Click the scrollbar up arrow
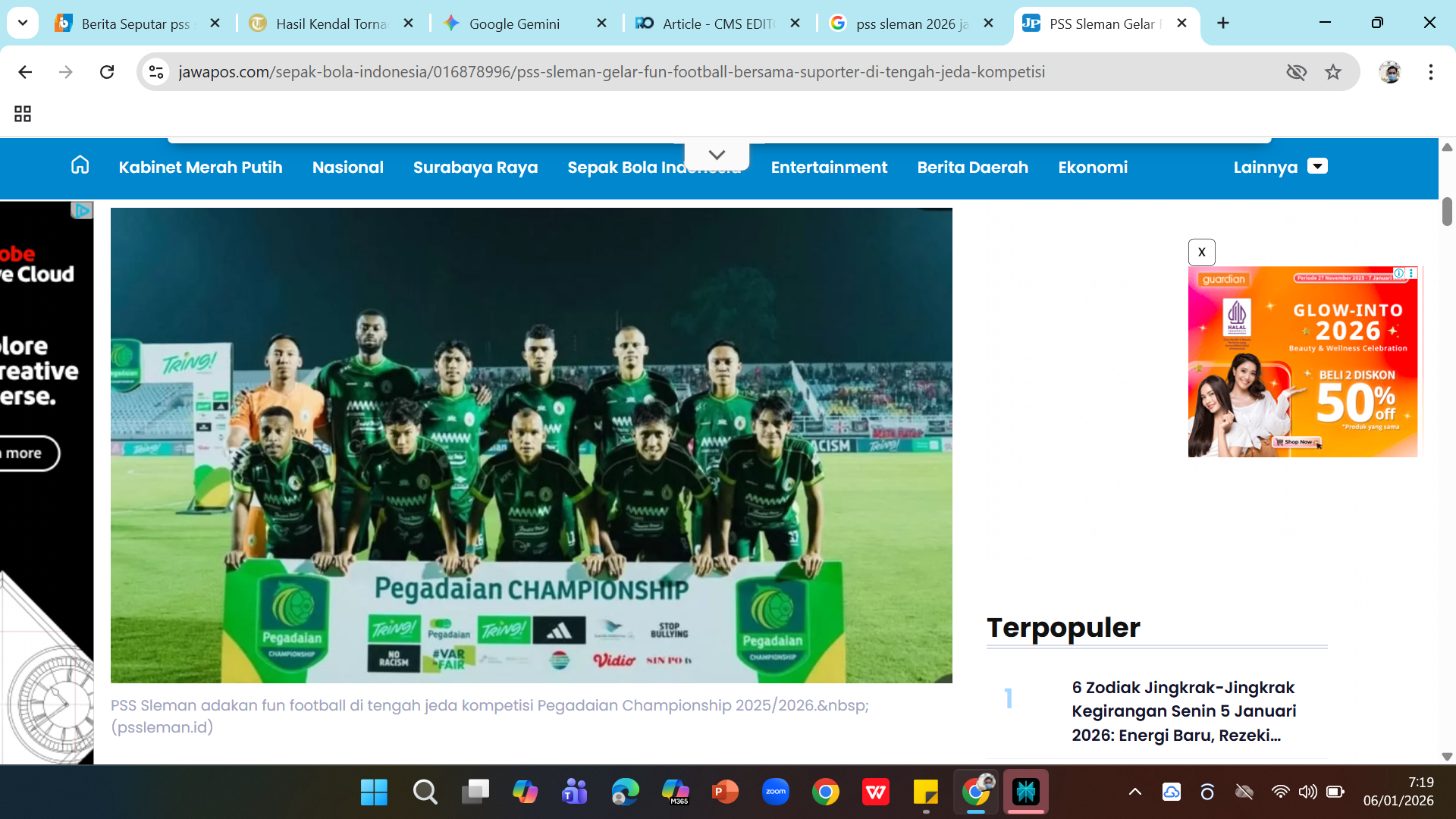Screen dimensions: 1456x819 [x=1447, y=148]
